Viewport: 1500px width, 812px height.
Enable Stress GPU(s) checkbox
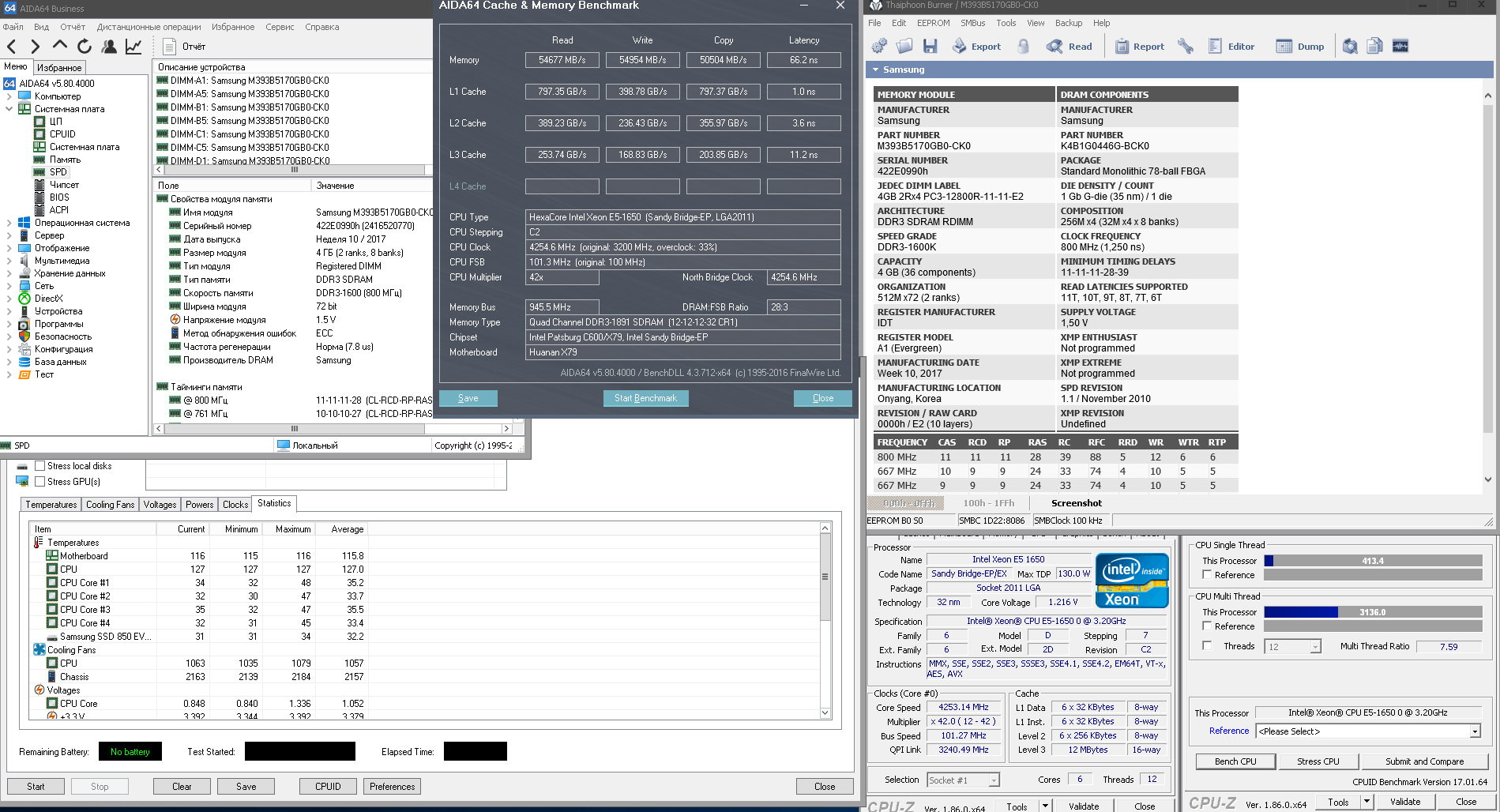click(39, 482)
